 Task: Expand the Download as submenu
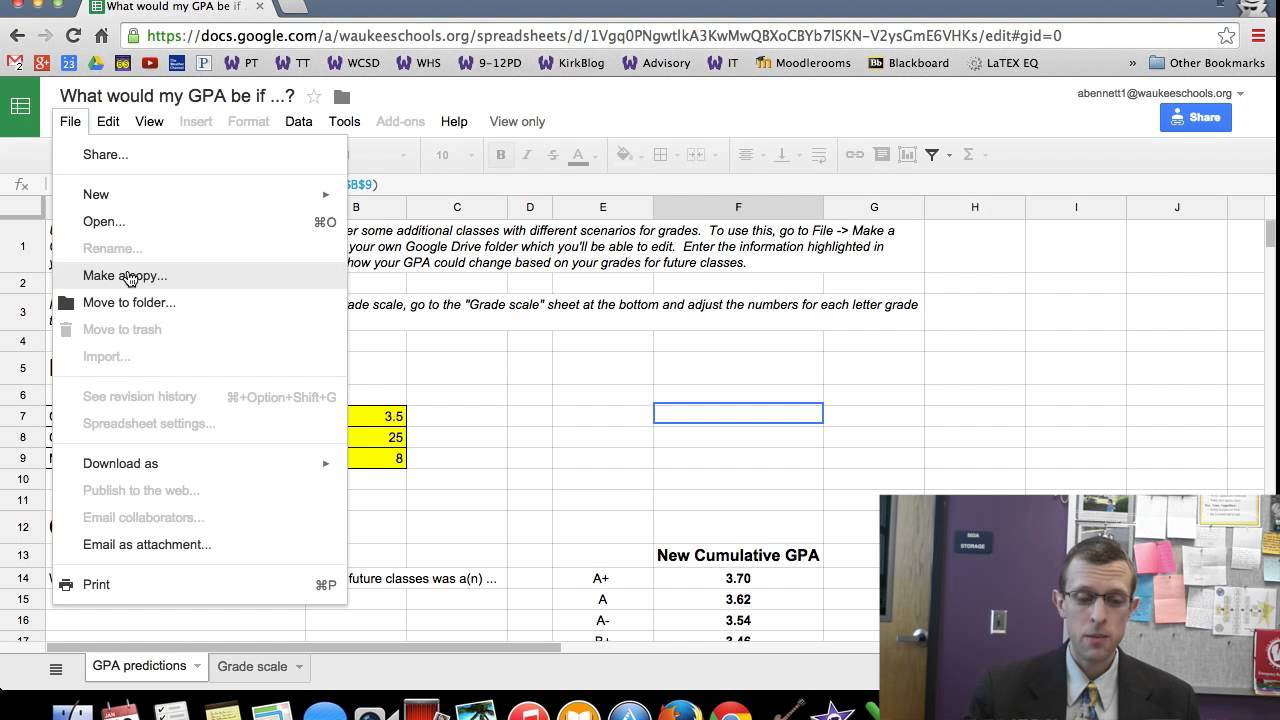click(199, 464)
